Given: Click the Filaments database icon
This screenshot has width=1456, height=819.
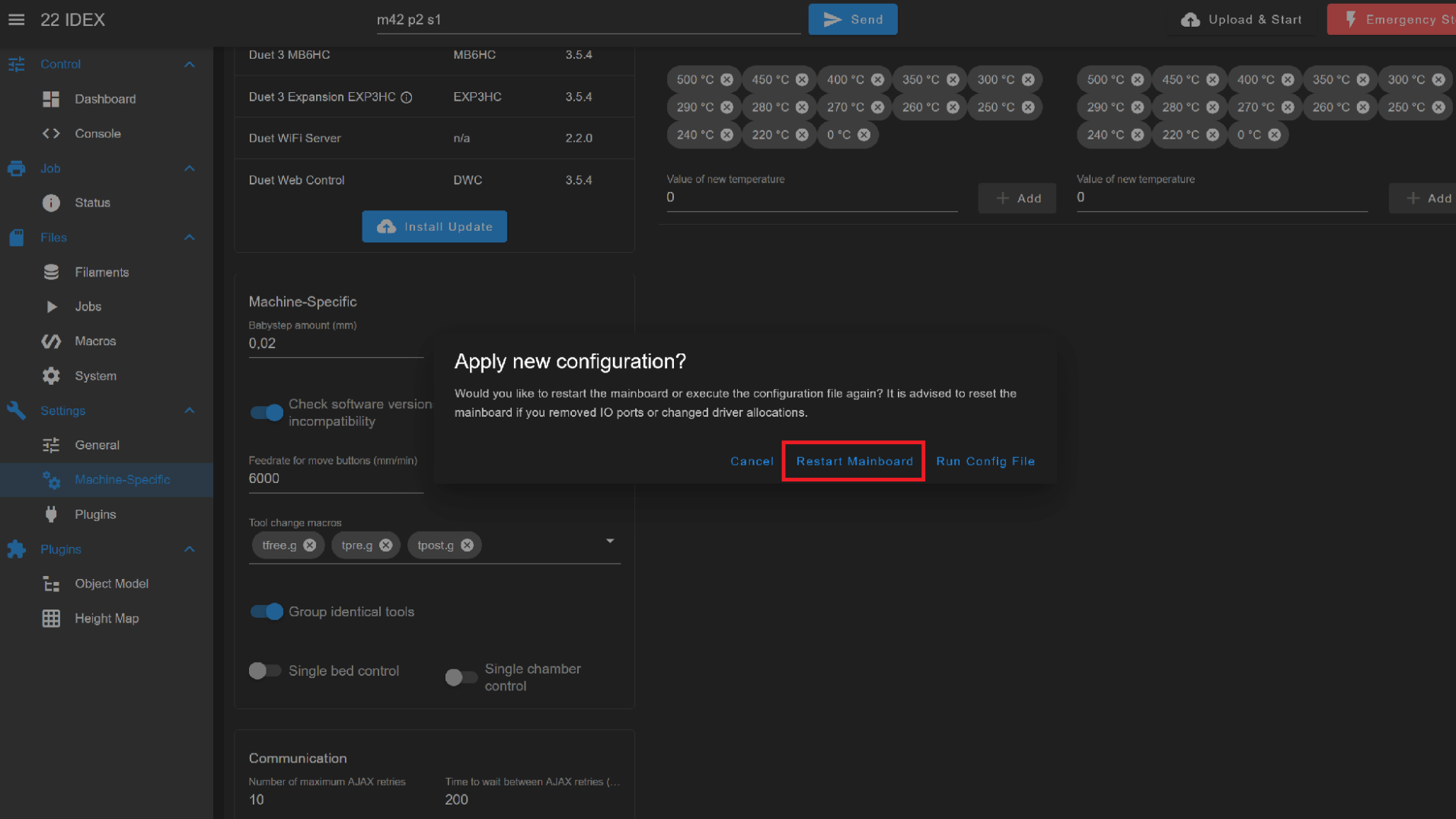Looking at the screenshot, I should [x=51, y=272].
